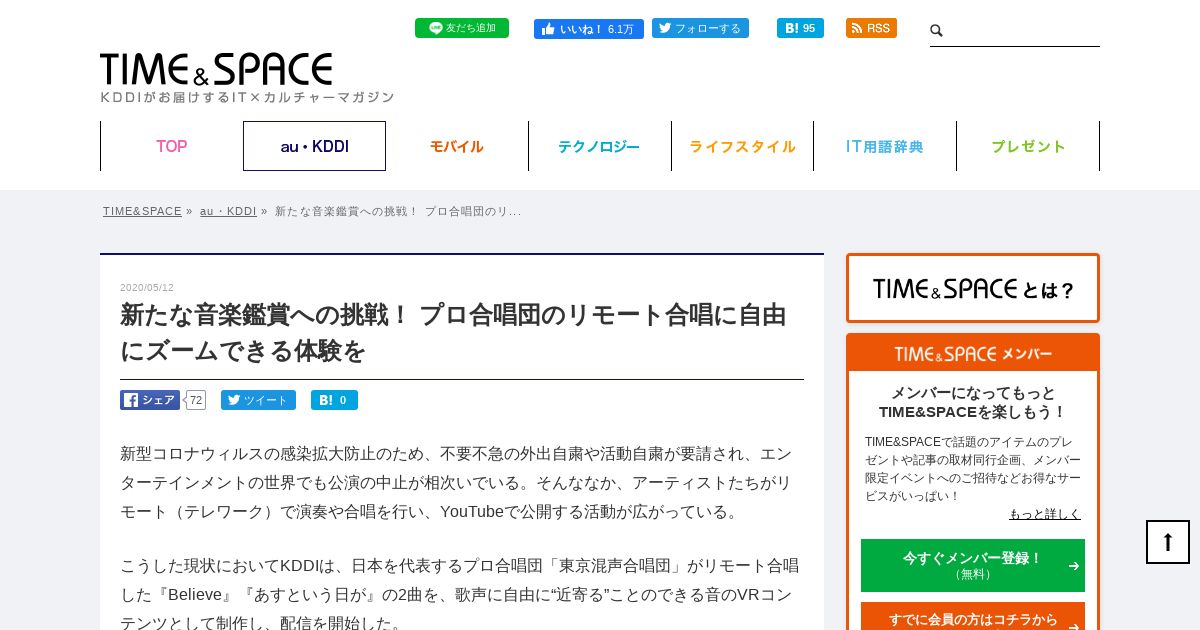
Task: Open the au・KDDI navigation tab
Action: (314, 146)
